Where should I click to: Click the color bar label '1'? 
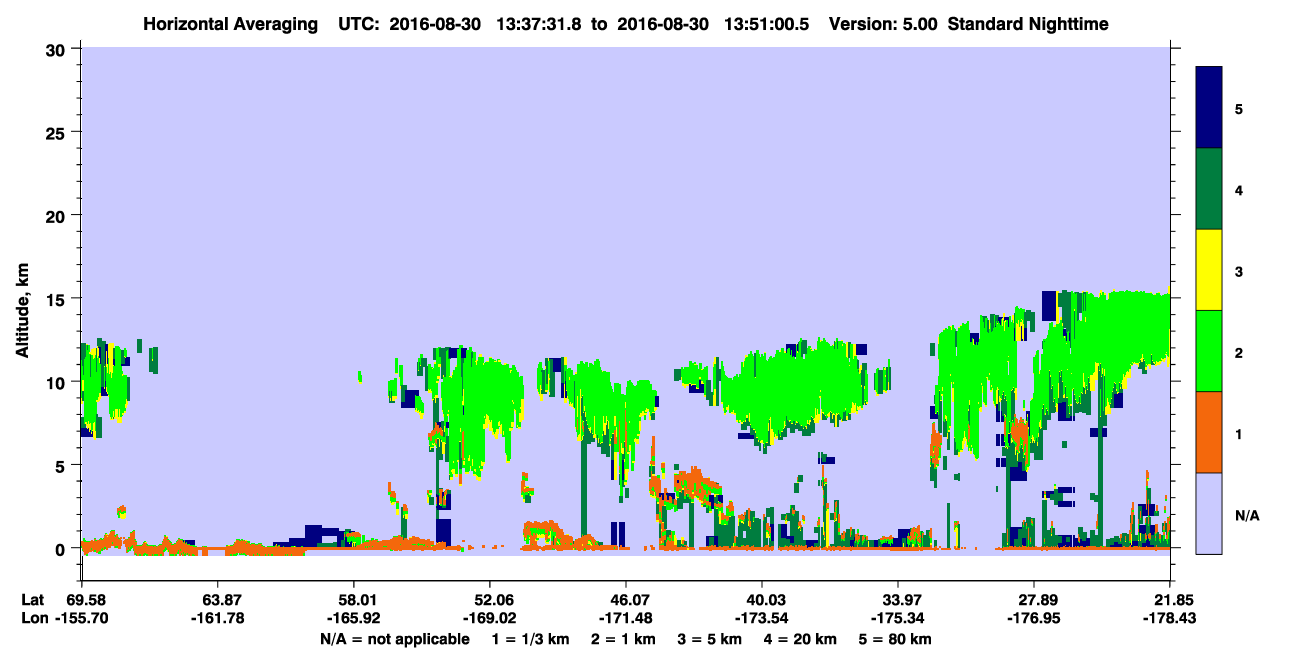pyautogui.click(x=1239, y=432)
